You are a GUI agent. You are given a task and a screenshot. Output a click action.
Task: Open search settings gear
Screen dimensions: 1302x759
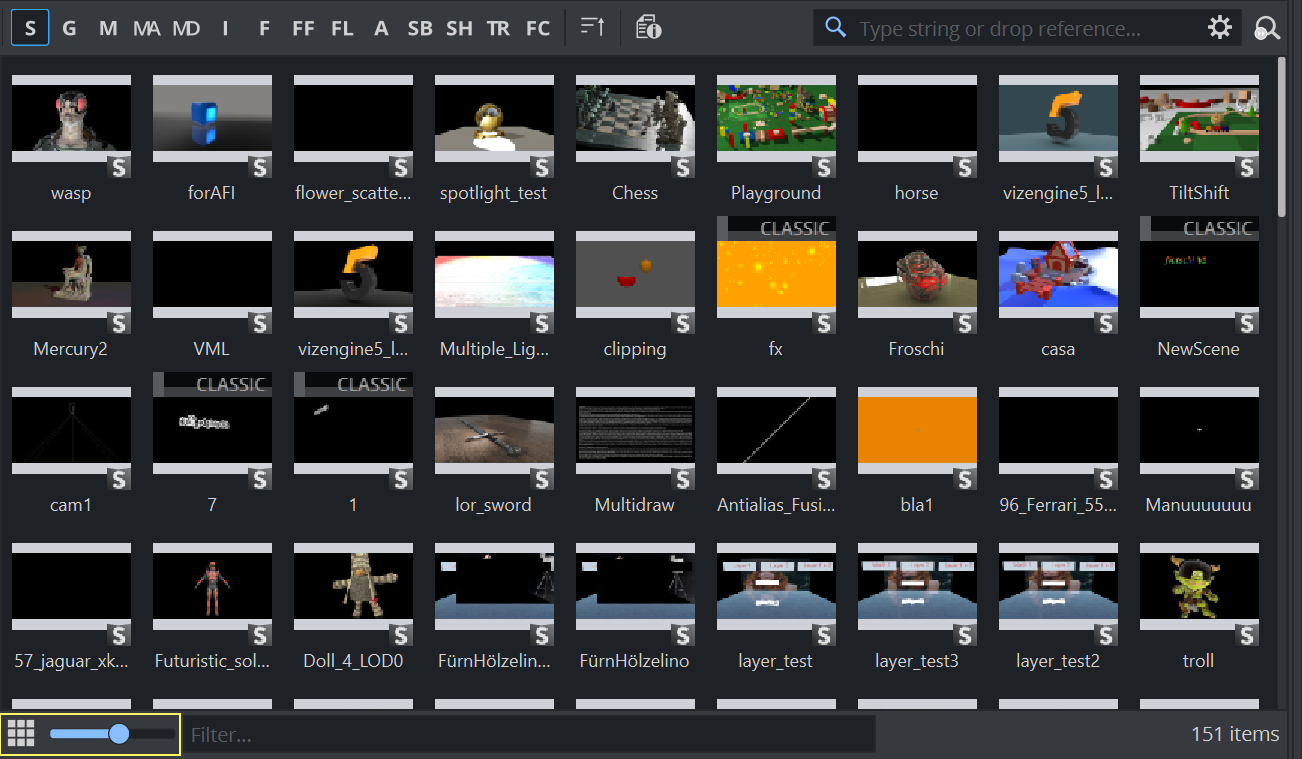click(1220, 28)
